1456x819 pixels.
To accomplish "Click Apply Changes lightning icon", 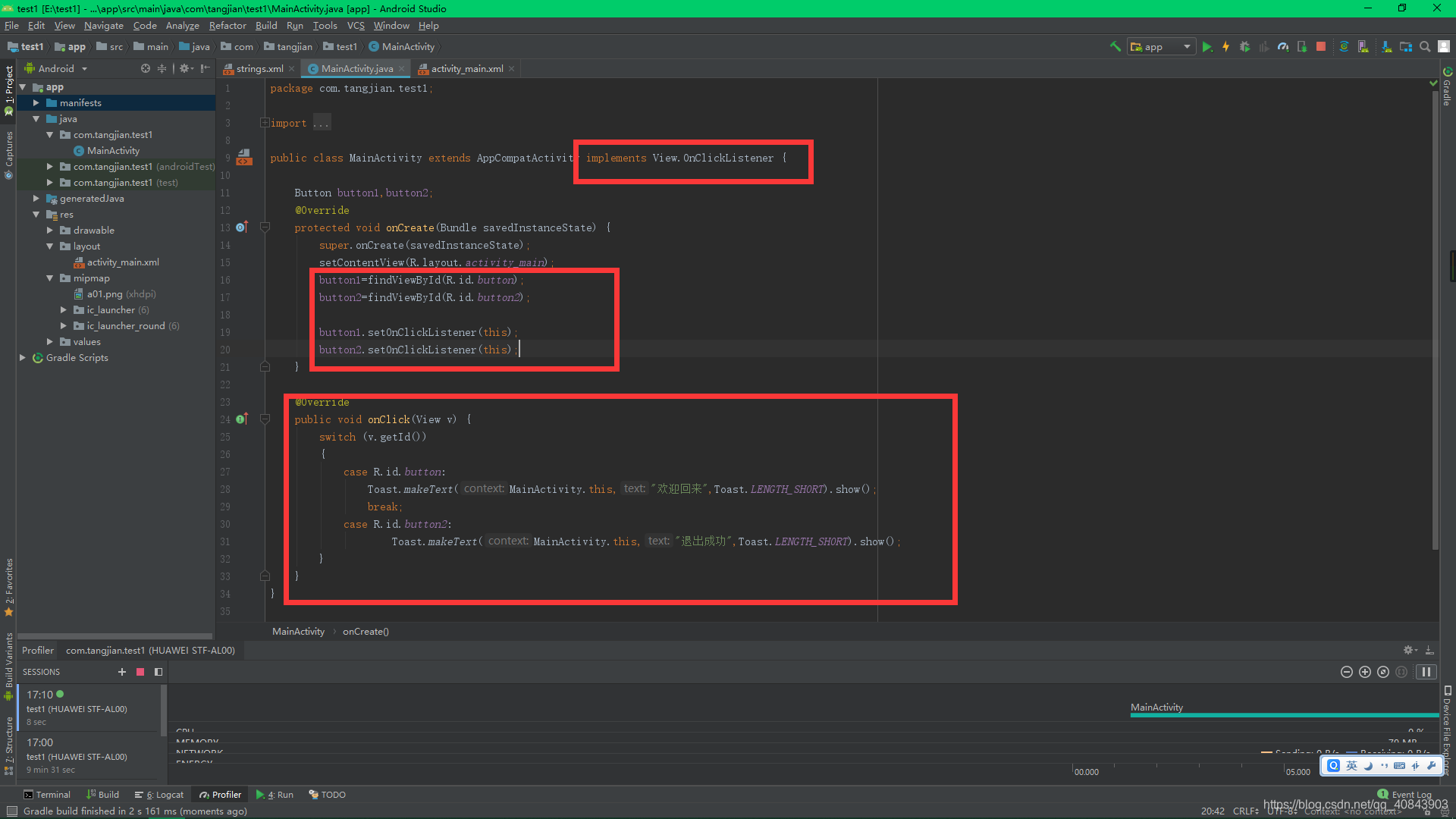I will coord(1225,47).
